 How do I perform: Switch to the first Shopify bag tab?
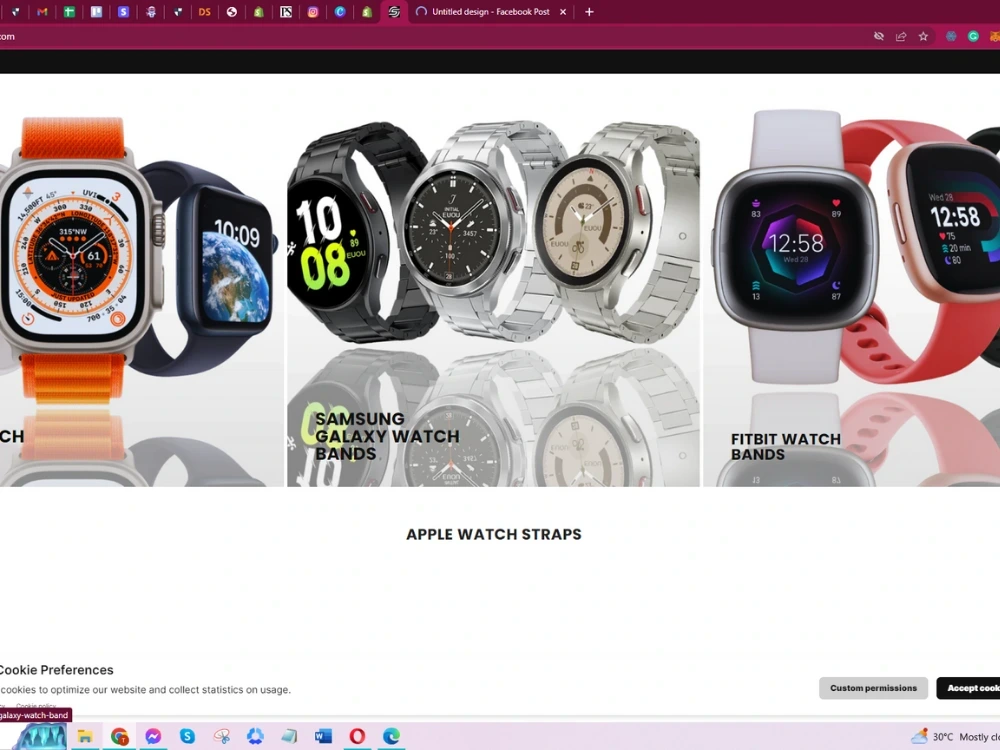coord(258,11)
